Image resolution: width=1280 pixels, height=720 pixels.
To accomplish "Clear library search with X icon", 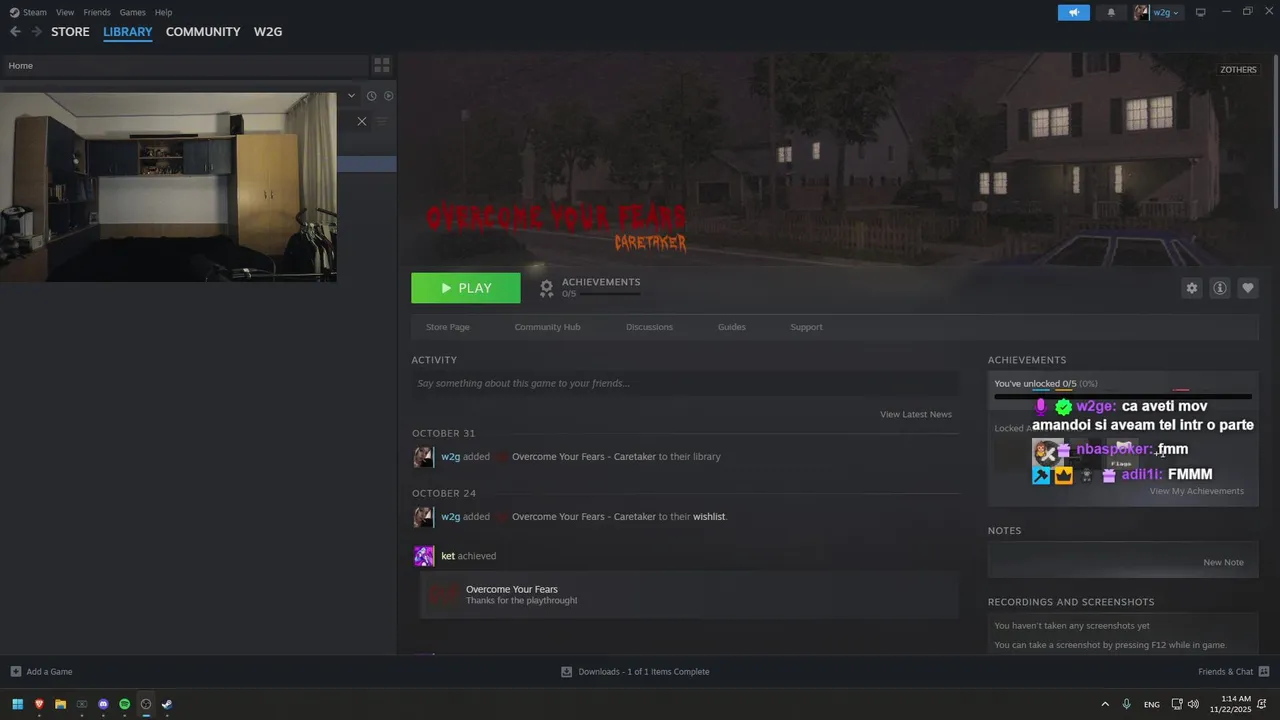I will (x=362, y=121).
